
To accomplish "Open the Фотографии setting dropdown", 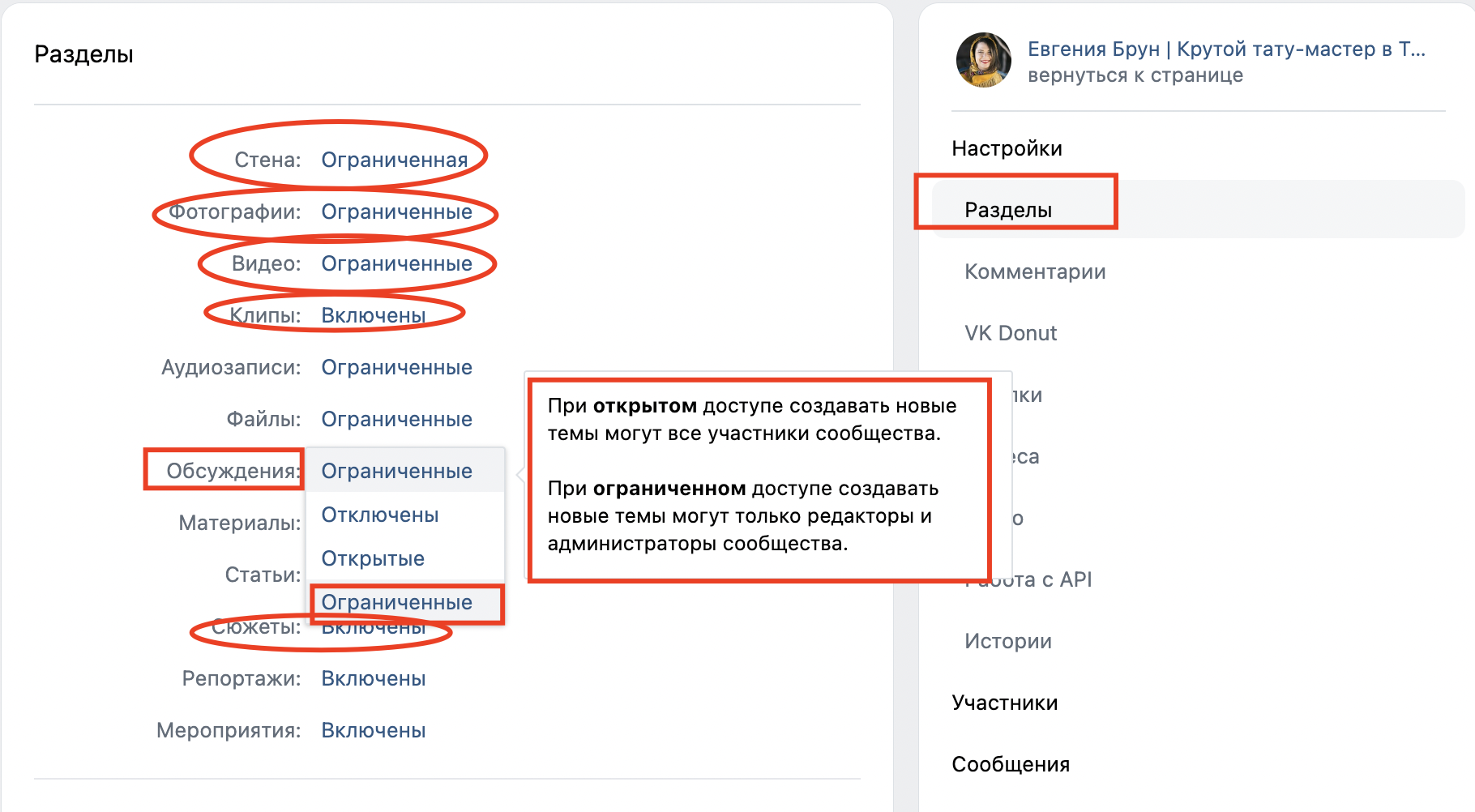I will click(x=396, y=212).
